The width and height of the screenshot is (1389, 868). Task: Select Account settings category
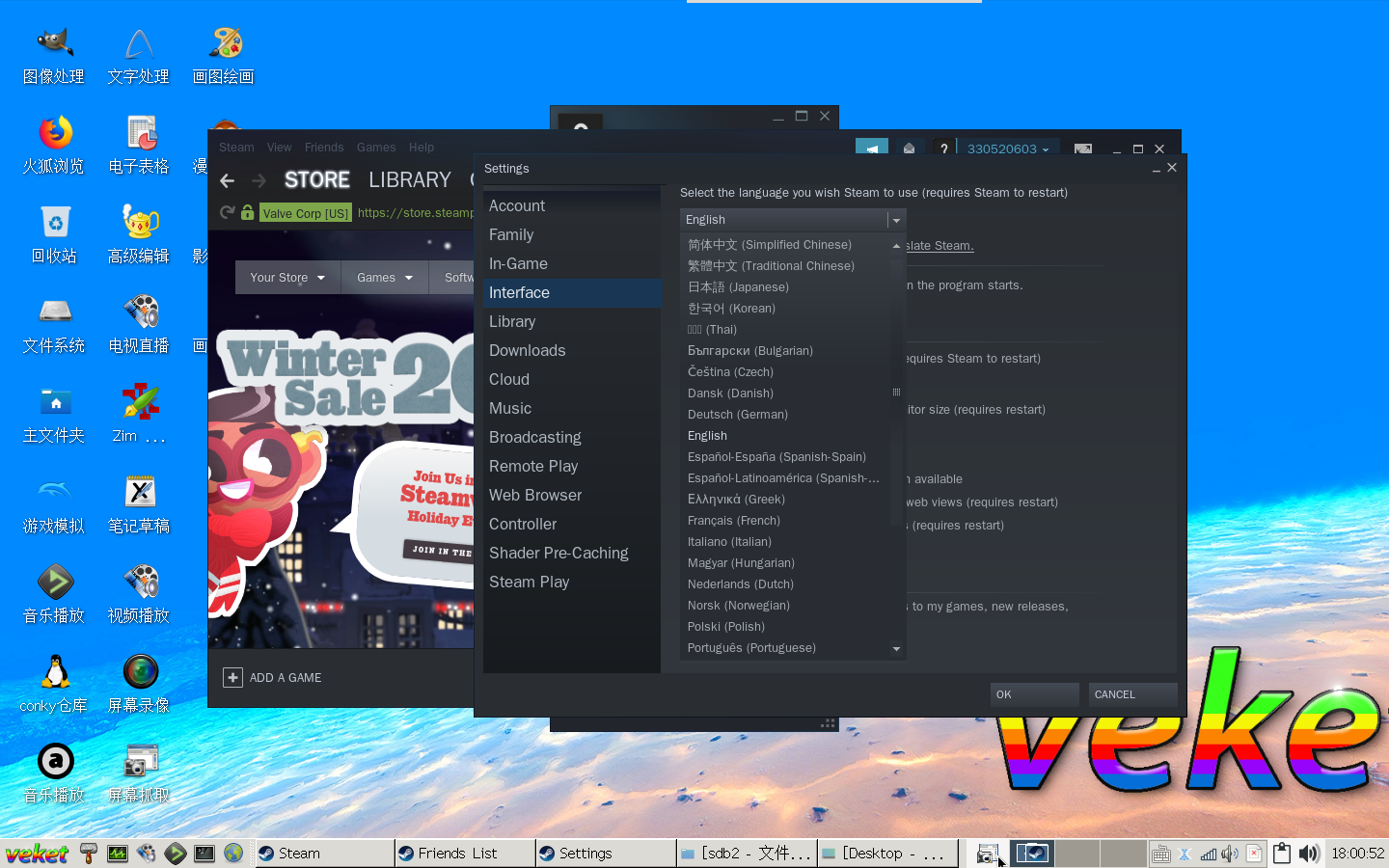click(x=573, y=206)
